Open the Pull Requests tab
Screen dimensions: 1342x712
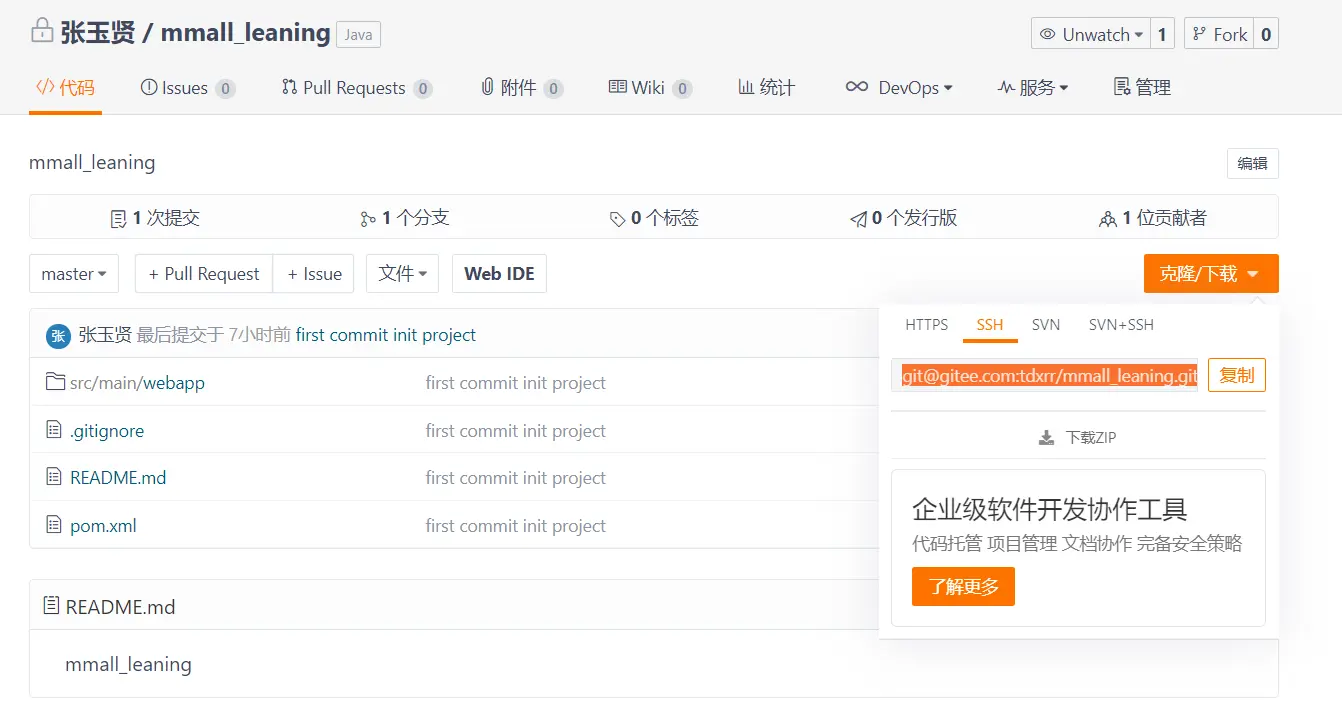[357, 88]
